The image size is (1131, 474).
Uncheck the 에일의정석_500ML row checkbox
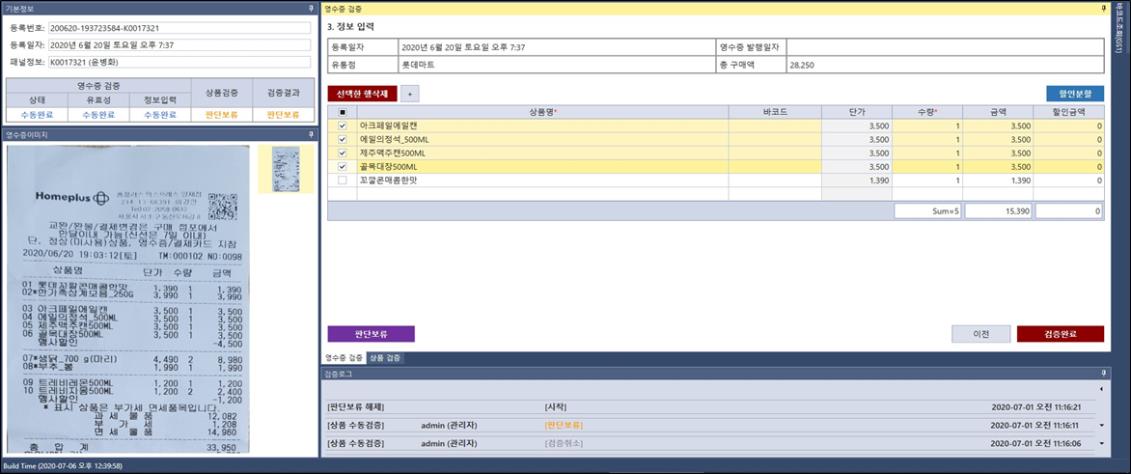[342, 139]
